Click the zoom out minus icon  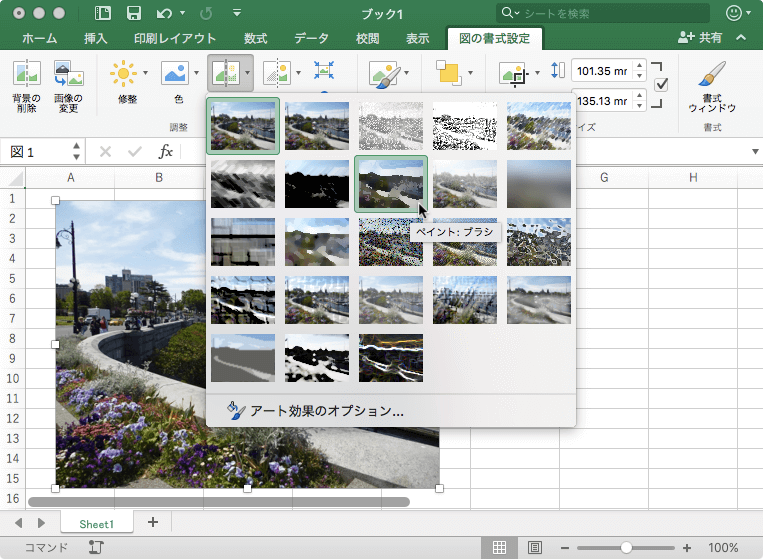pos(564,548)
